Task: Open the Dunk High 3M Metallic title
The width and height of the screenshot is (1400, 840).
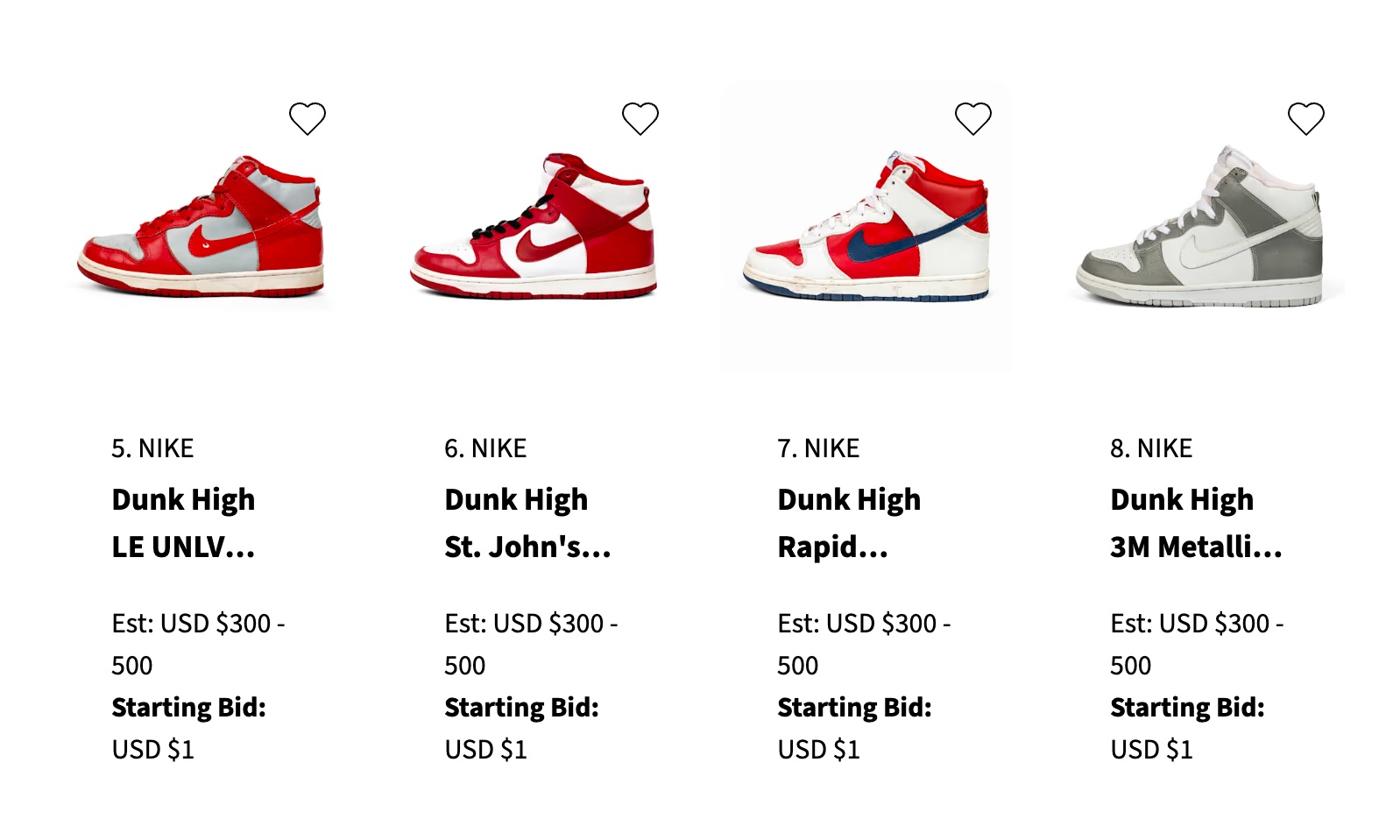Action: [x=1195, y=523]
